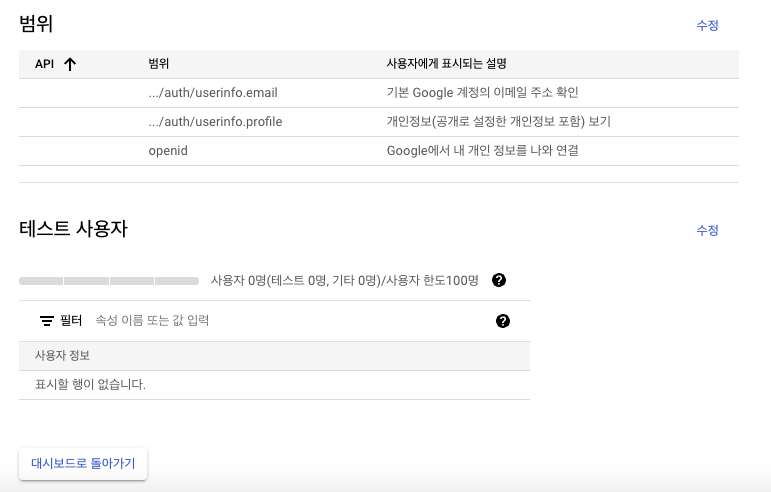Click the 테스트 사용자 heading
This screenshot has width=771, height=492.
coord(73,229)
